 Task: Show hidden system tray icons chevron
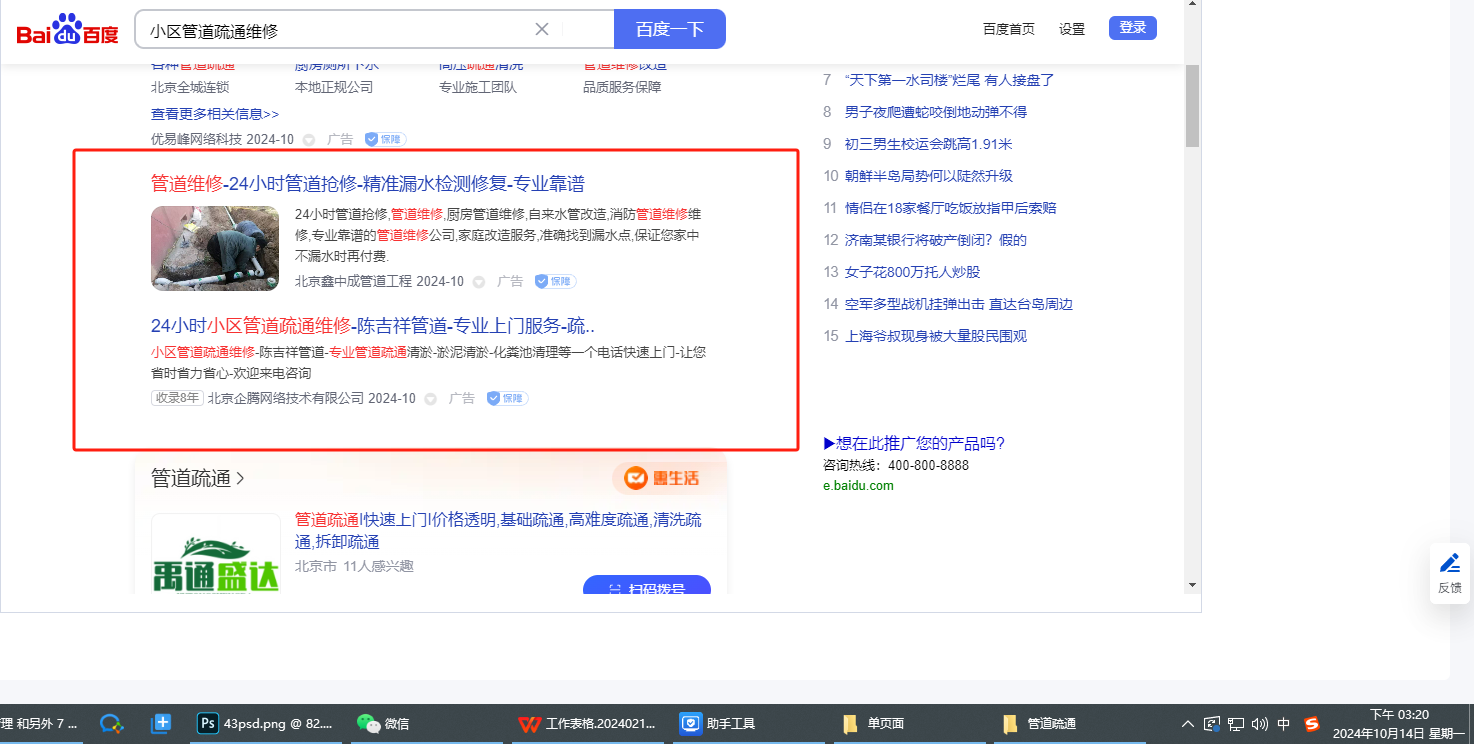[1188, 723]
